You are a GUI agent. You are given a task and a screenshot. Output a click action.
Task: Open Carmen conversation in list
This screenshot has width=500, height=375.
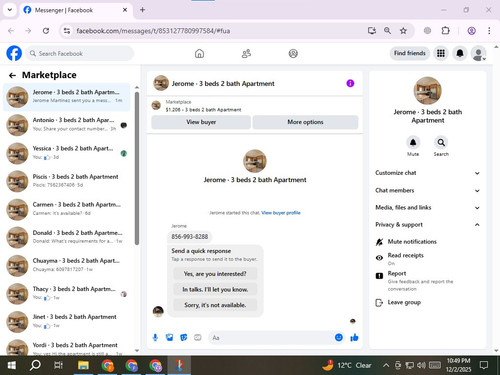[67, 209]
